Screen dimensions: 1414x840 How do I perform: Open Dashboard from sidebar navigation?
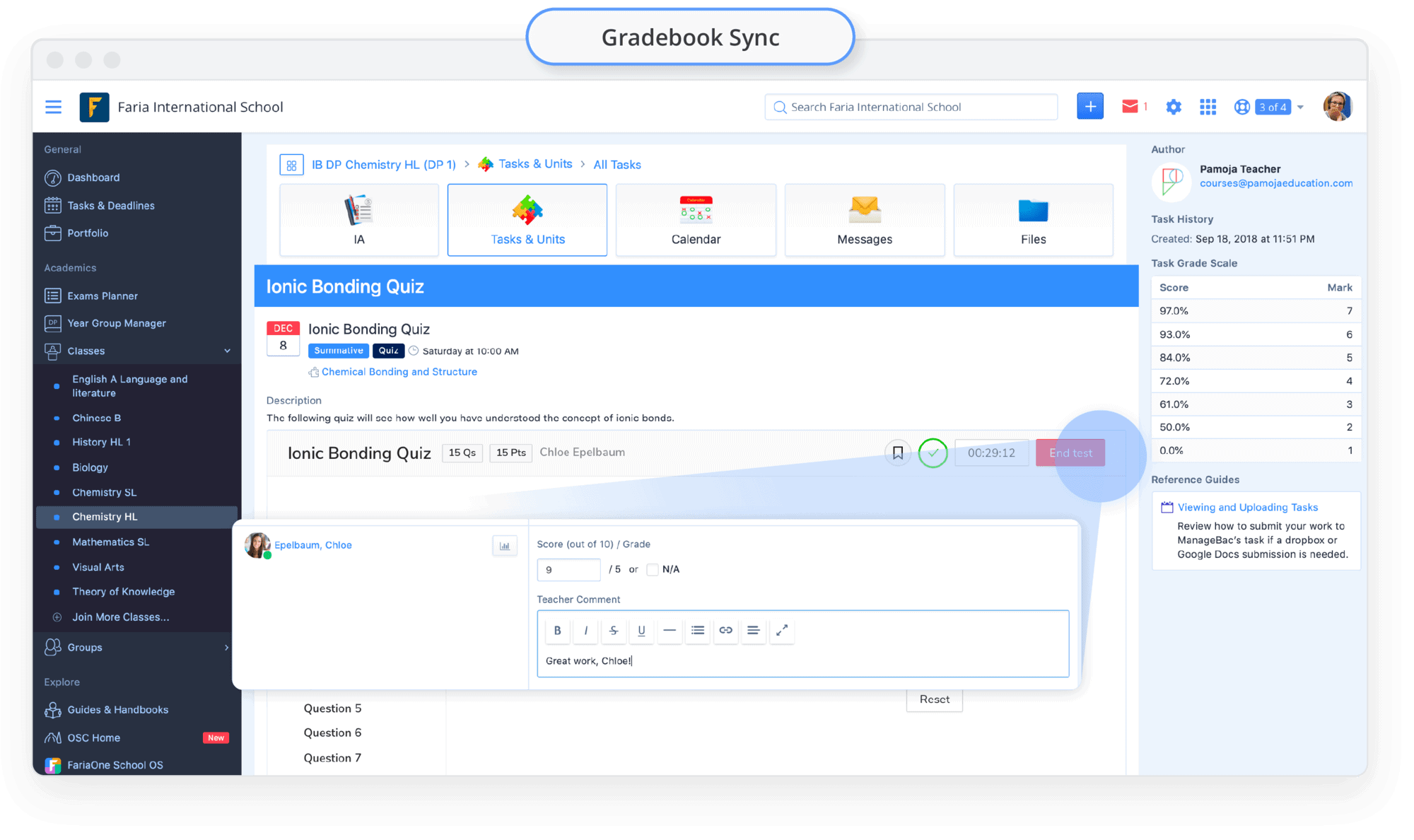95,177
